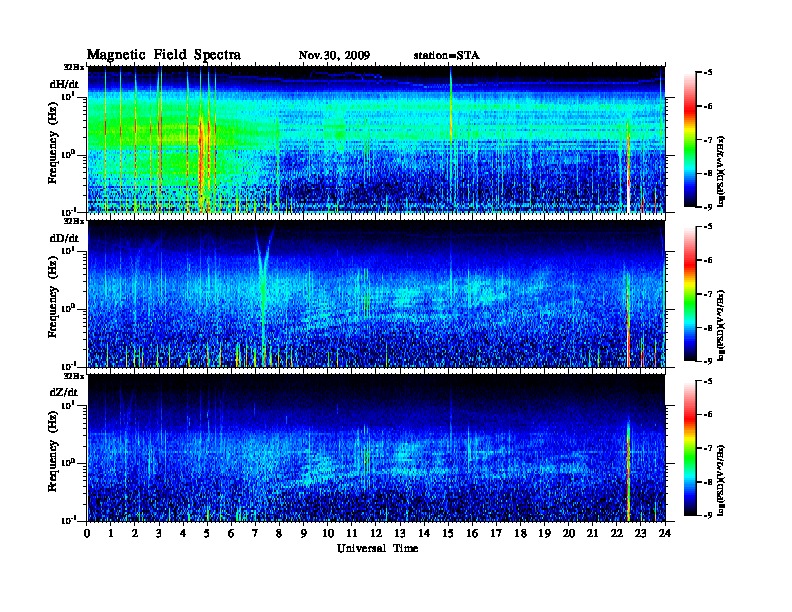Click the "32Hz" label atop the dZ/dt panel
The width and height of the screenshot is (792, 612).
click(x=74, y=376)
